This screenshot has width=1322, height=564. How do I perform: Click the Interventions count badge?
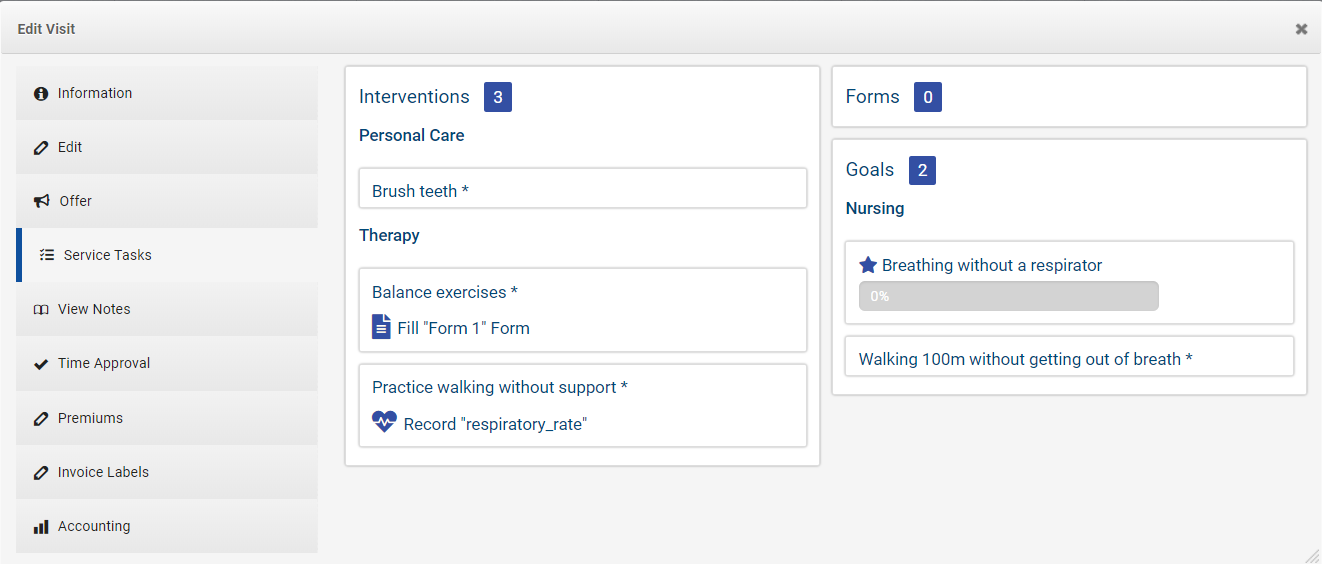(x=497, y=97)
